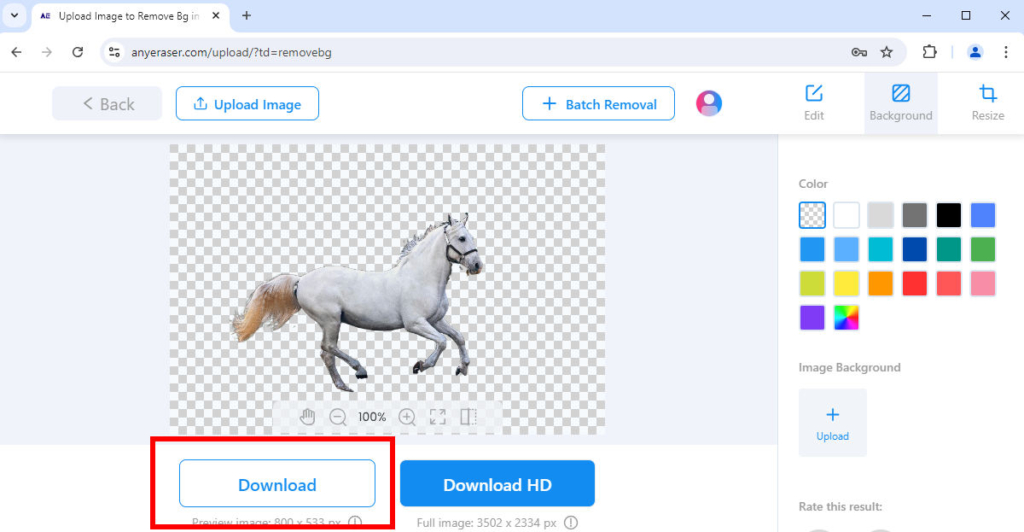Show info about full image size
The image size is (1024, 532).
(x=571, y=523)
